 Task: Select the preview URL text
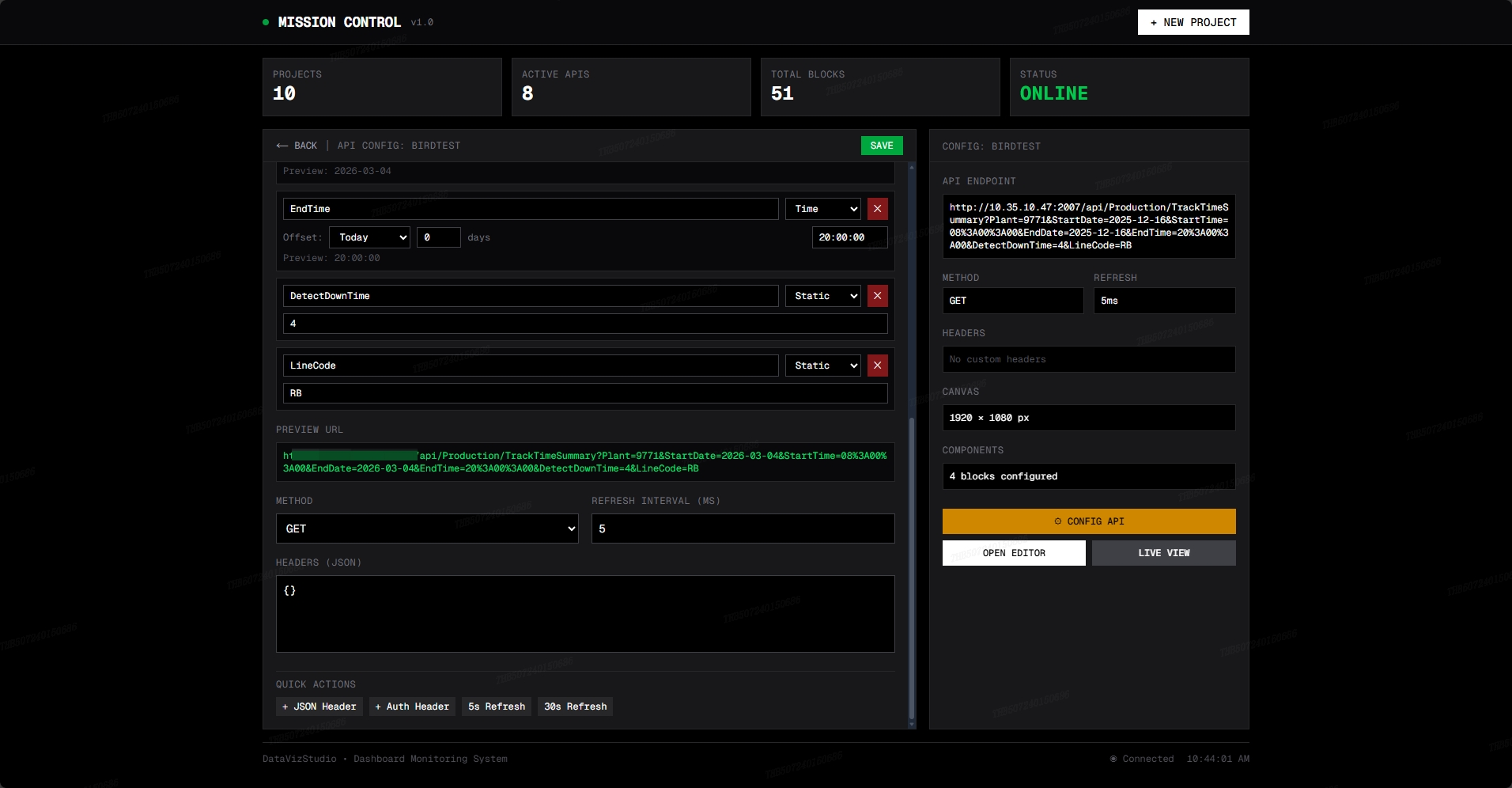(585, 462)
